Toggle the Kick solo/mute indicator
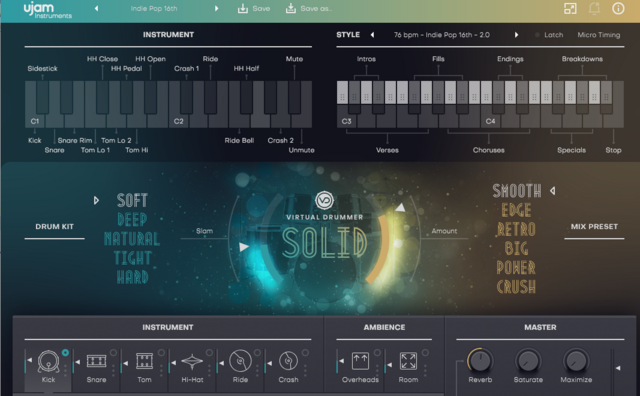640x396 pixels. click(x=65, y=353)
